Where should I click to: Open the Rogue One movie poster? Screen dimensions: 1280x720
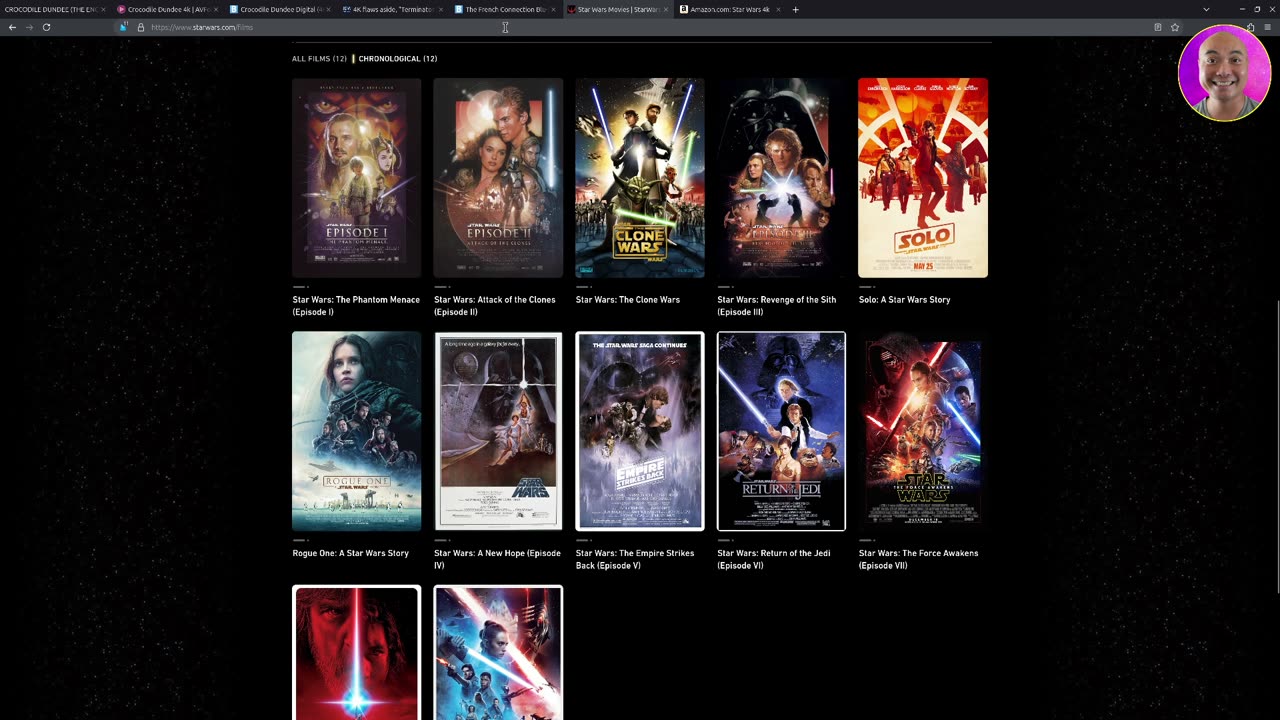[356, 431]
